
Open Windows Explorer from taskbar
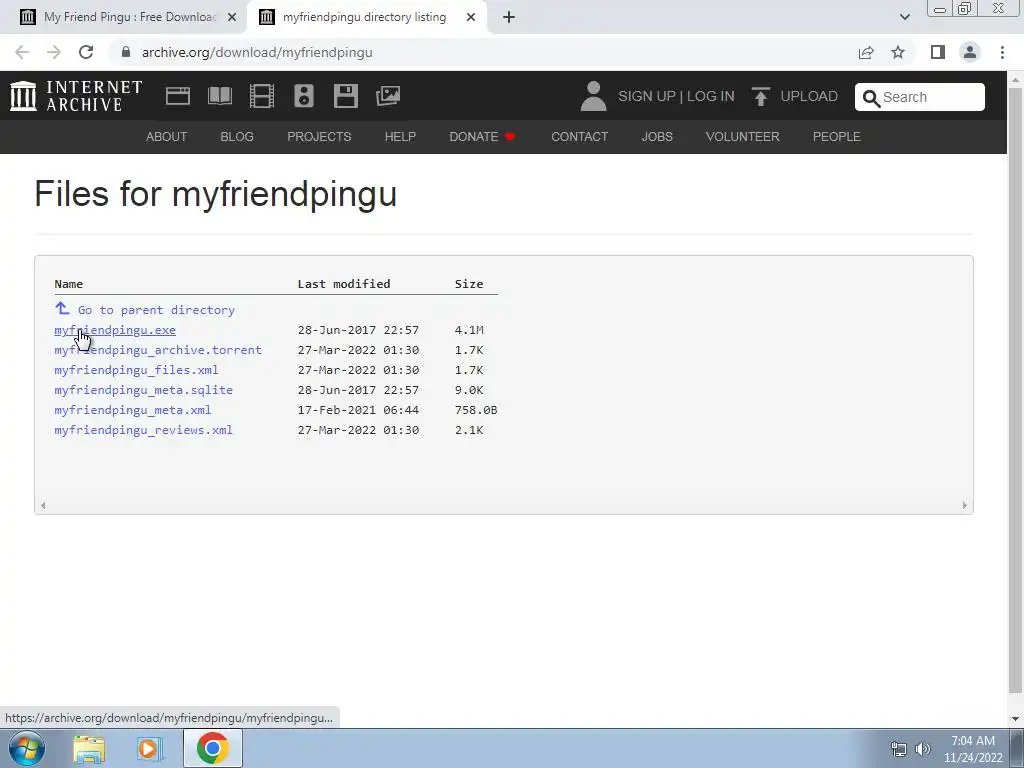[x=89, y=749]
